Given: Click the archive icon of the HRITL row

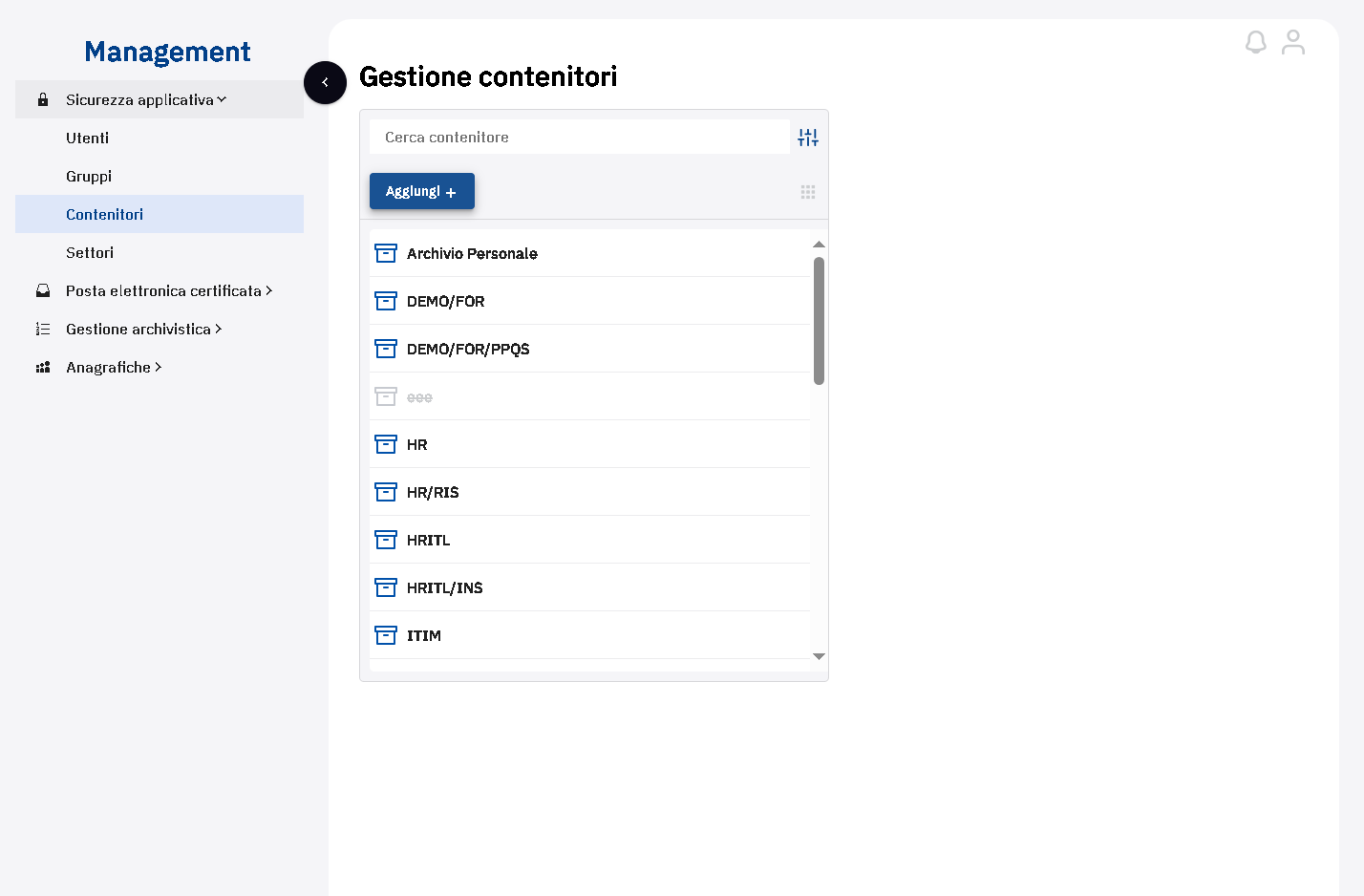Looking at the screenshot, I should point(386,540).
